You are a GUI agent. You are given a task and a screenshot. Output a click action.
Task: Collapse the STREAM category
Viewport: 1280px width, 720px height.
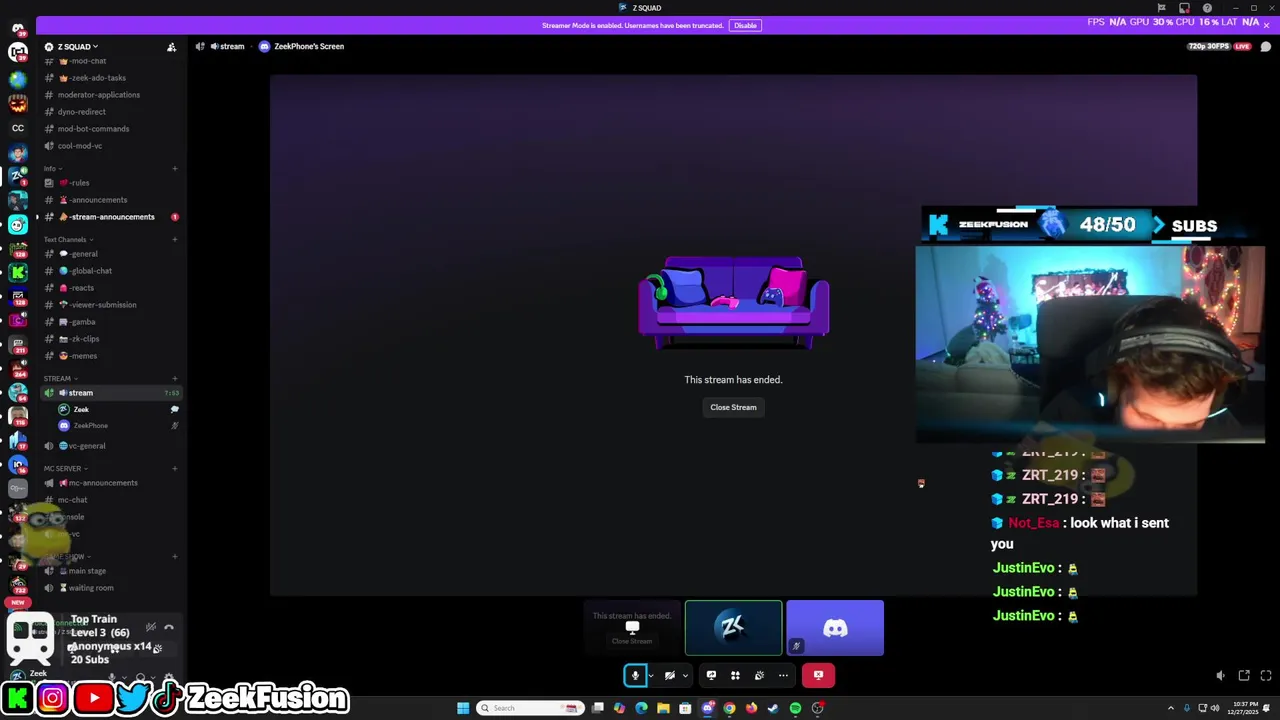click(60, 378)
